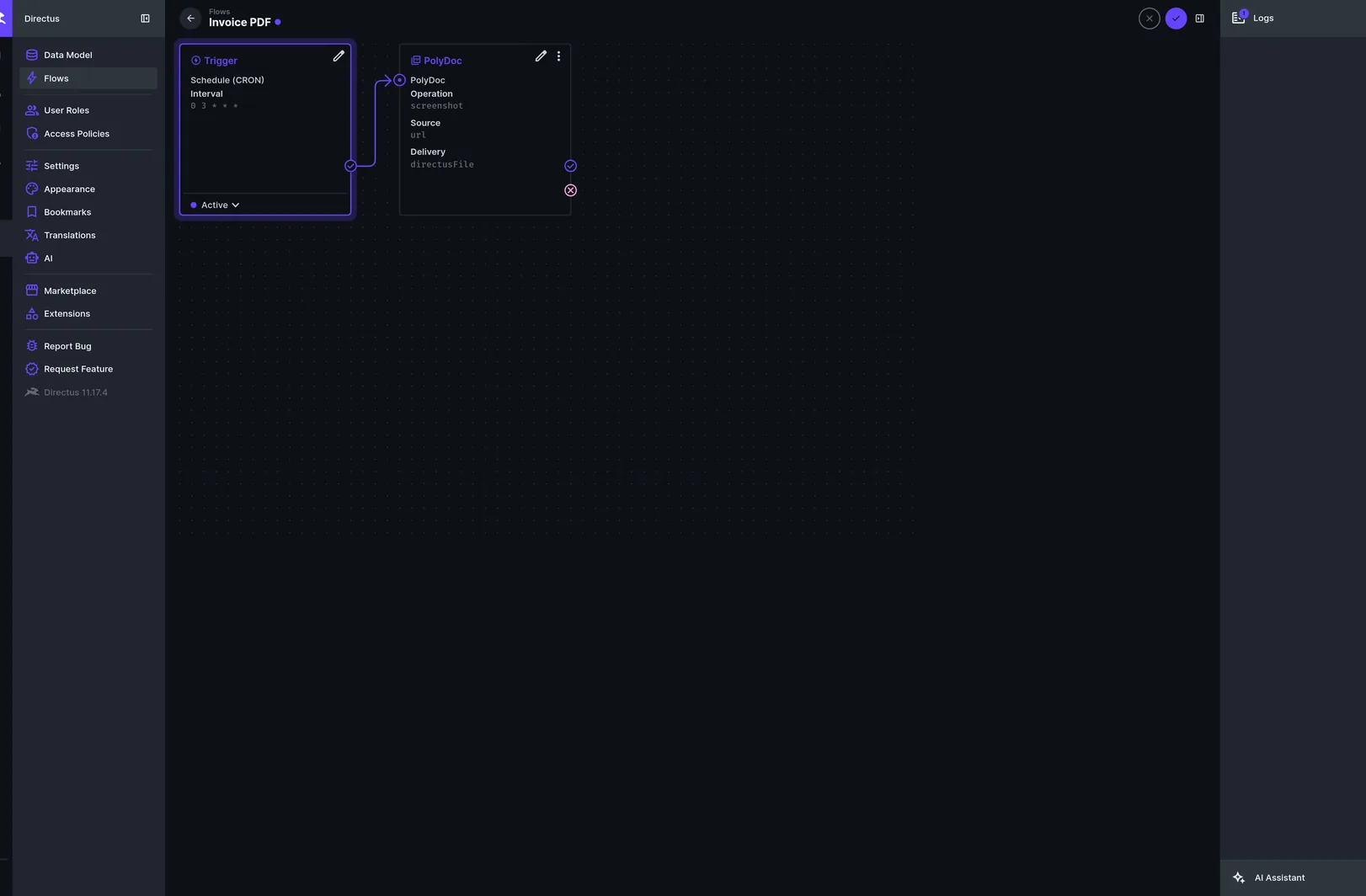Screen dimensions: 1366x896
Task: Open Appearance settings
Action: click(88, 189)
